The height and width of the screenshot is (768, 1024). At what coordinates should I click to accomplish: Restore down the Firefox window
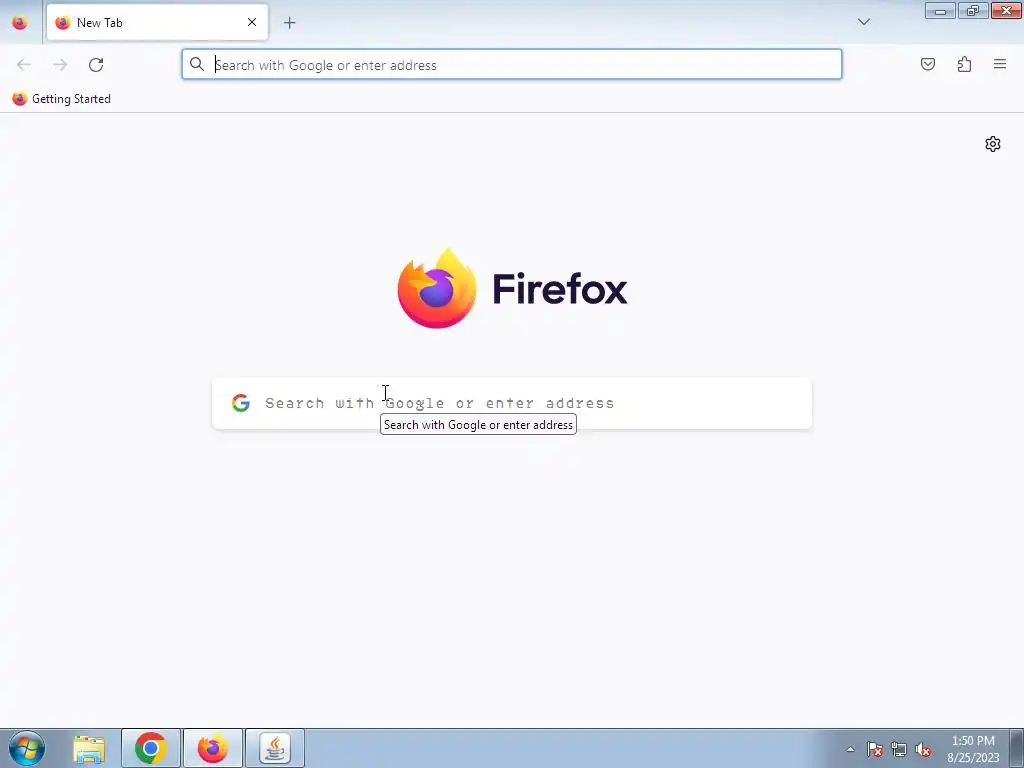(973, 10)
